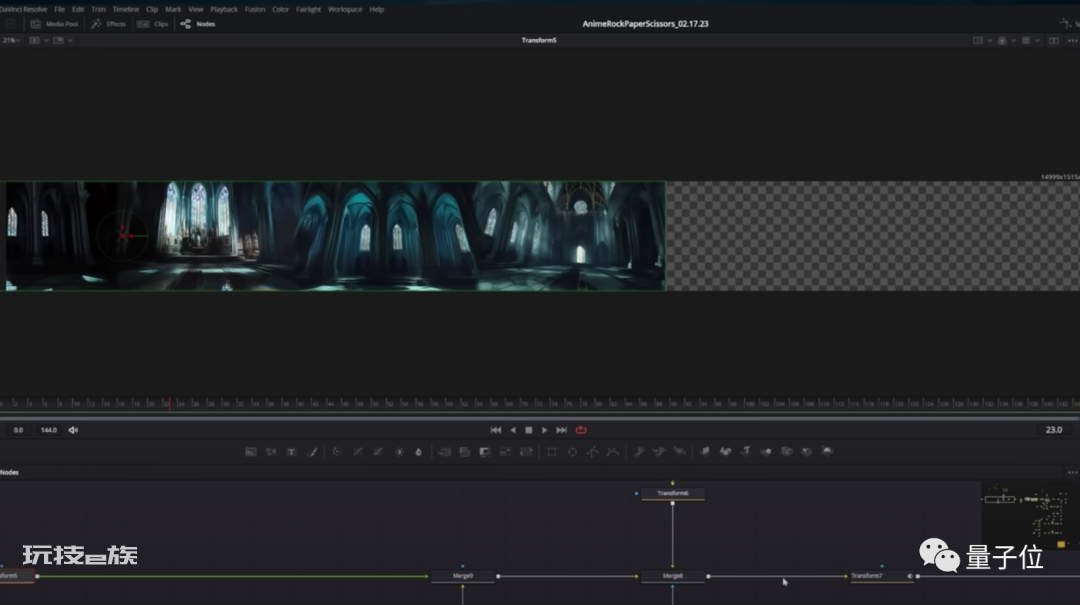The height and width of the screenshot is (605, 1080).
Task: Add a Background node from the toolbar
Action: coord(251,451)
